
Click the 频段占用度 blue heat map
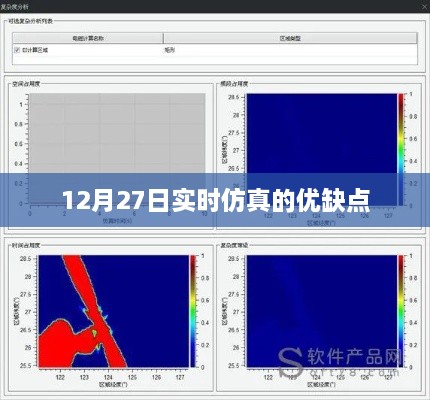[x=321, y=150]
